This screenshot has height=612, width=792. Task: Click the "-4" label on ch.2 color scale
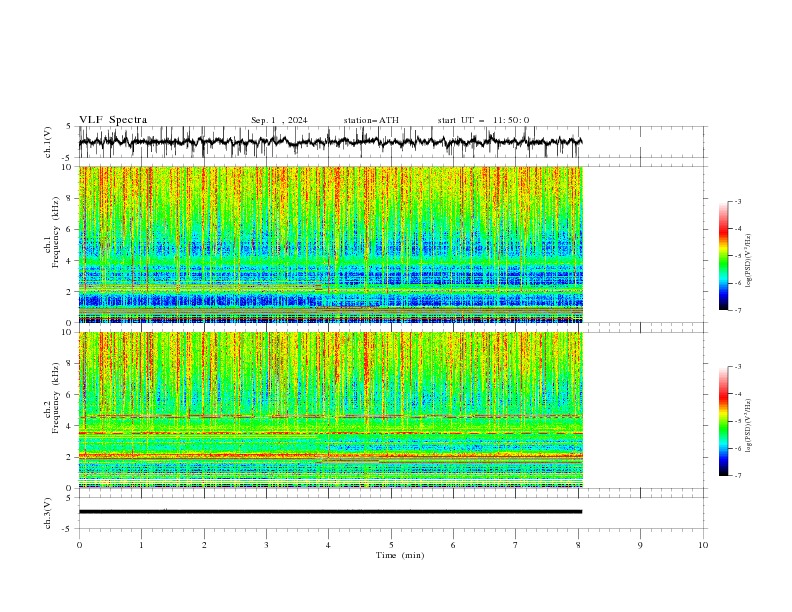[x=737, y=394]
